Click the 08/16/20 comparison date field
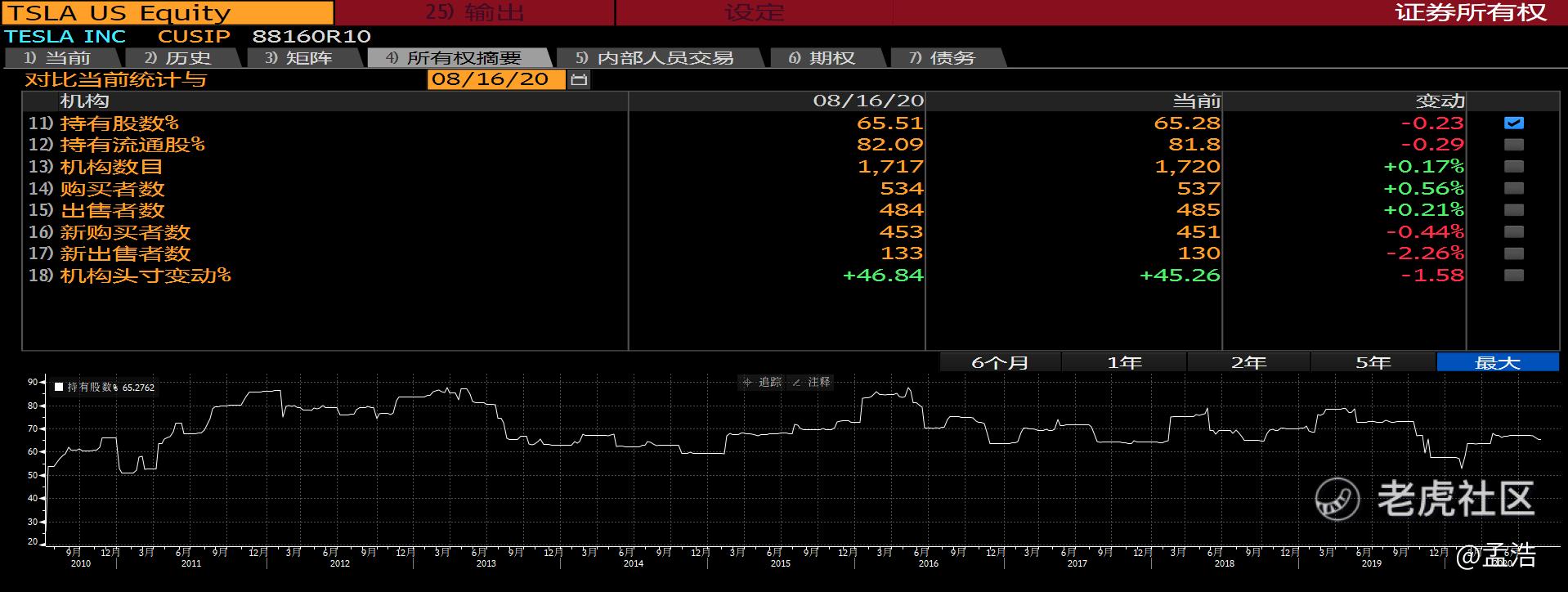The height and width of the screenshot is (592, 1568). coord(496,79)
